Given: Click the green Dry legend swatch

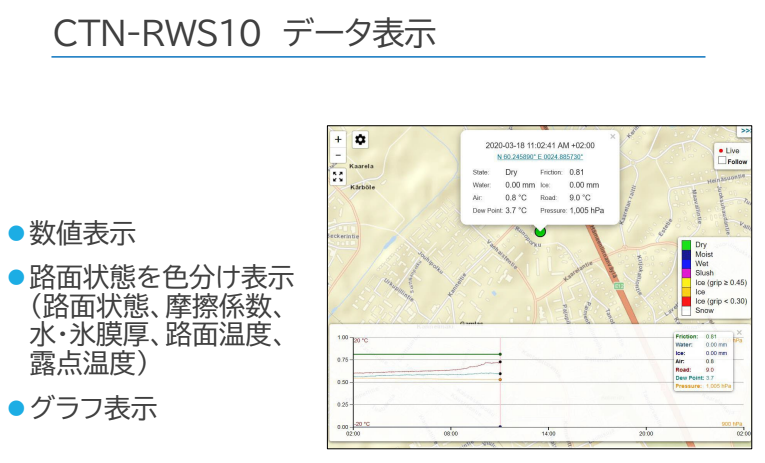Looking at the screenshot, I should tap(686, 244).
